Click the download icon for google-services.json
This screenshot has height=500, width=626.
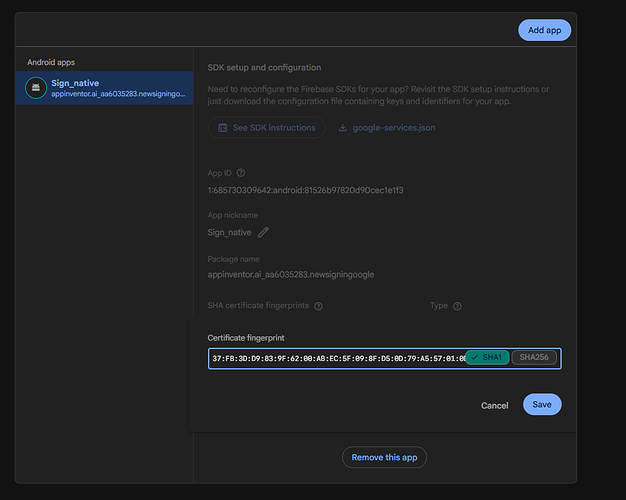(x=343, y=128)
